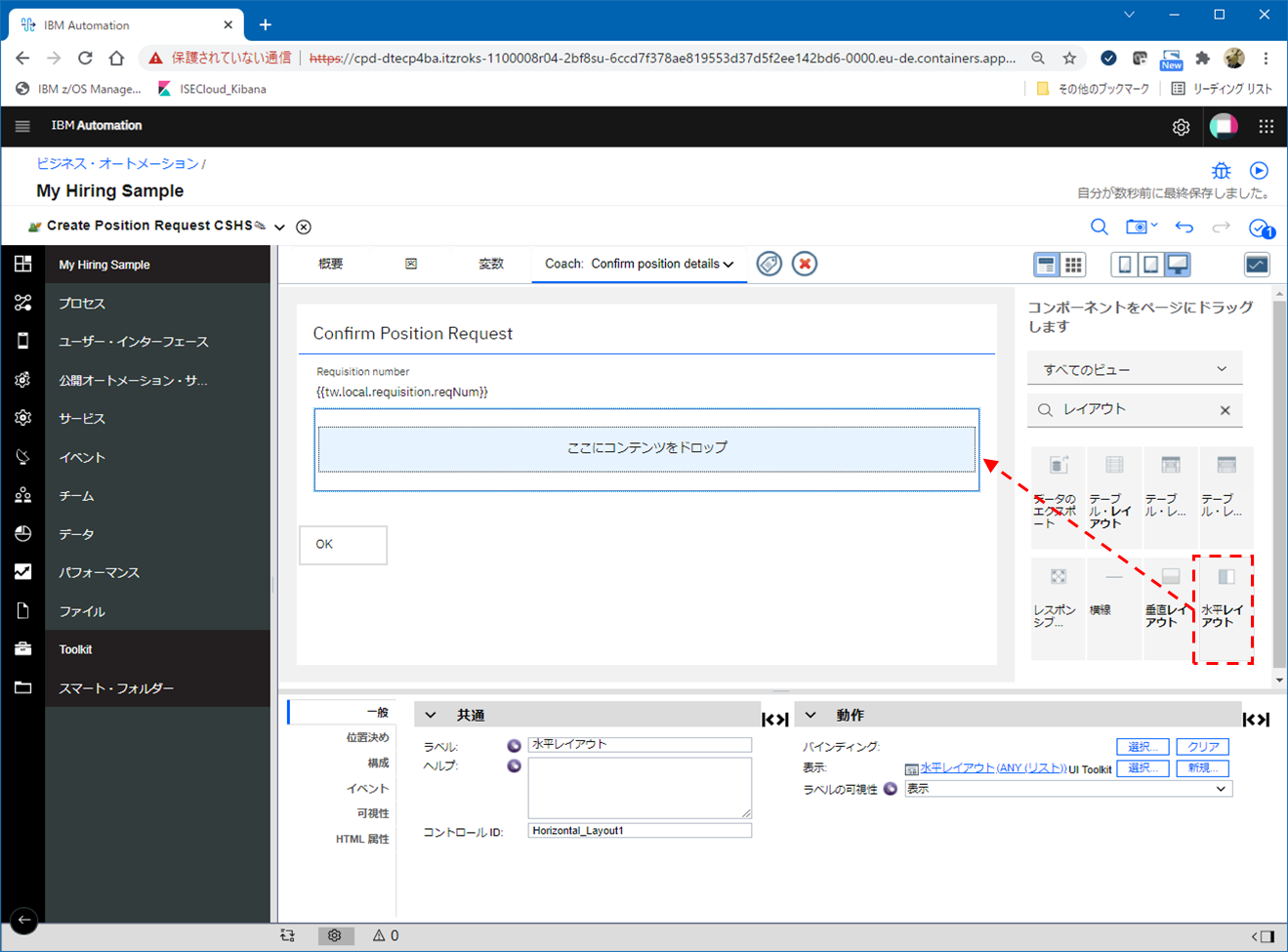Click 新規 button for view
Image resolution: width=1288 pixels, height=952 pixels.
click(x=1202, y=768)
